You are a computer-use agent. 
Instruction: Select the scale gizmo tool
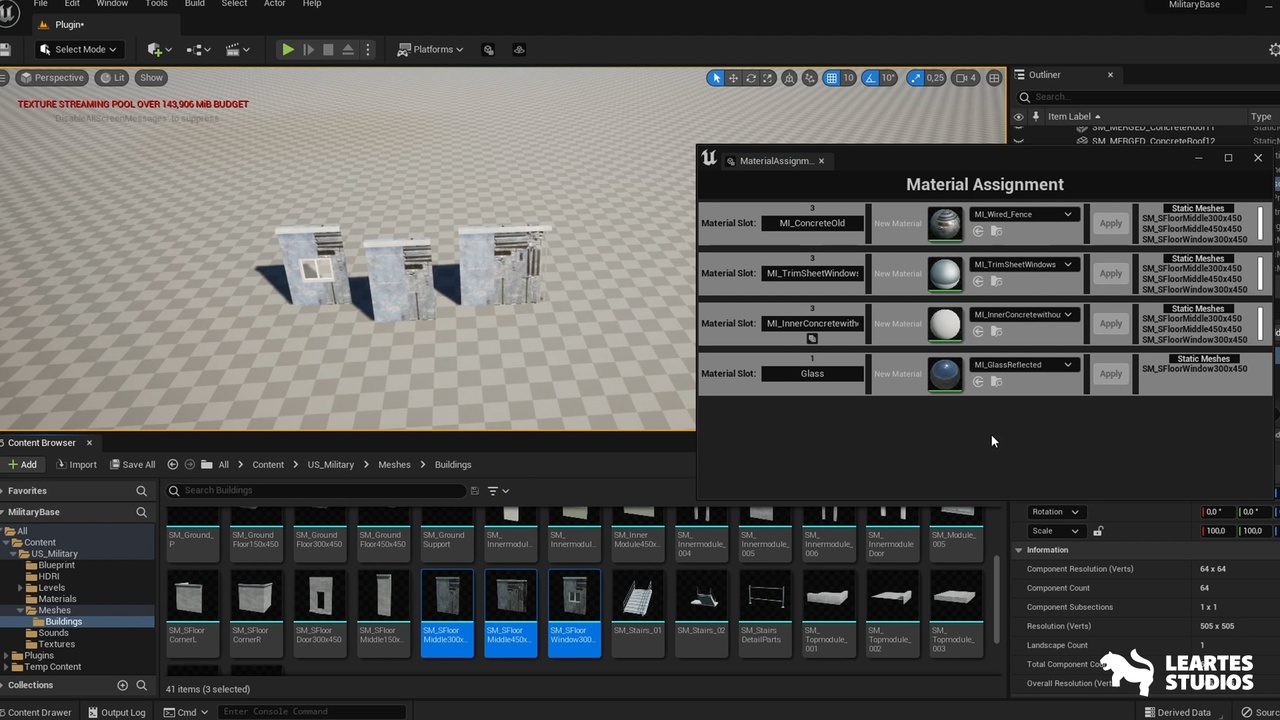pos(769,78)
